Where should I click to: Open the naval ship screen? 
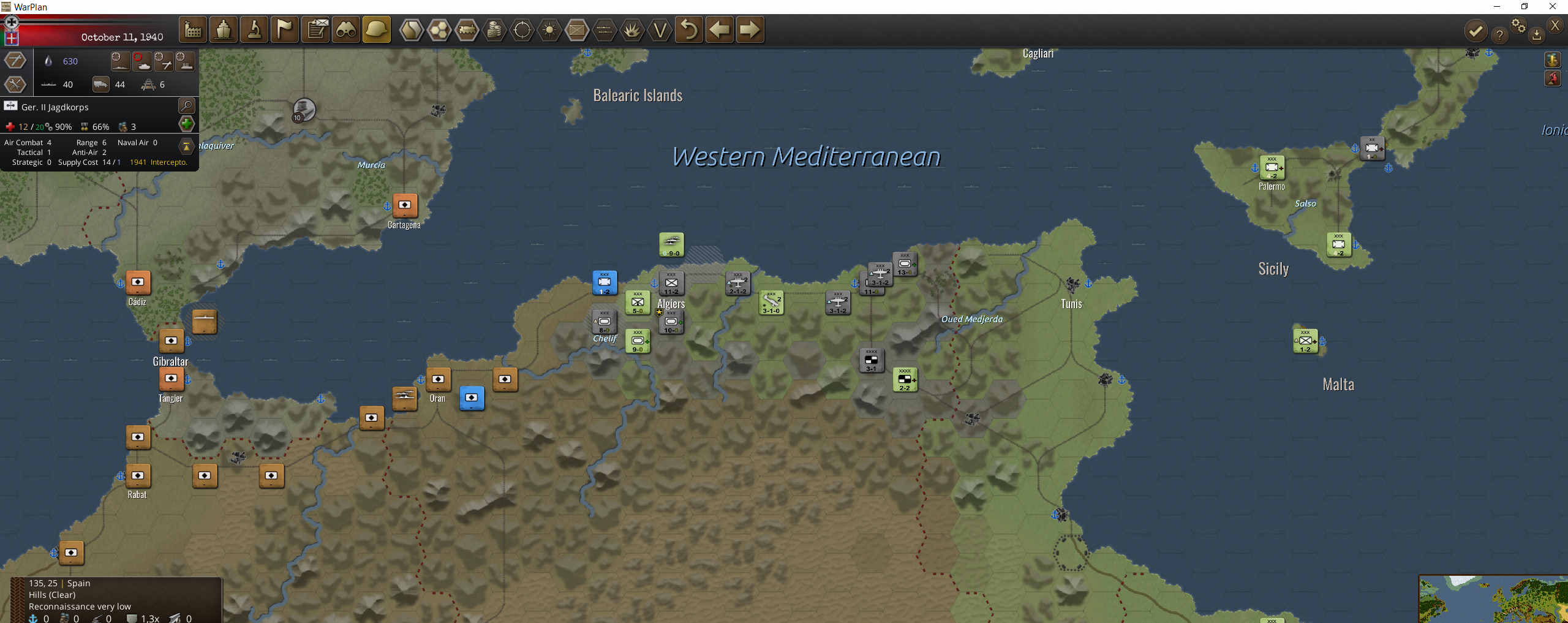pos(224,29)
